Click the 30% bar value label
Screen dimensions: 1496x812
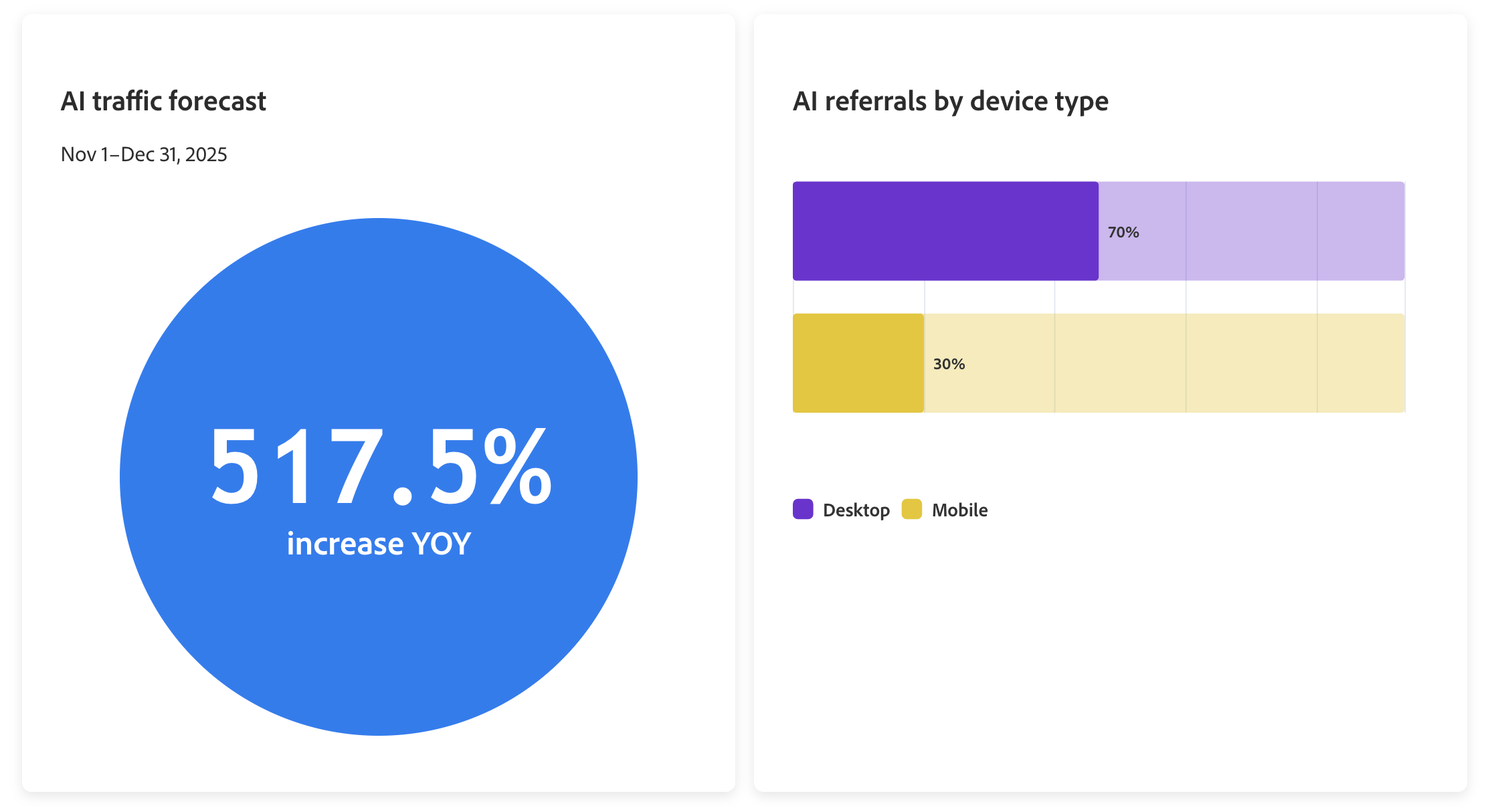[x=949, y=364]
